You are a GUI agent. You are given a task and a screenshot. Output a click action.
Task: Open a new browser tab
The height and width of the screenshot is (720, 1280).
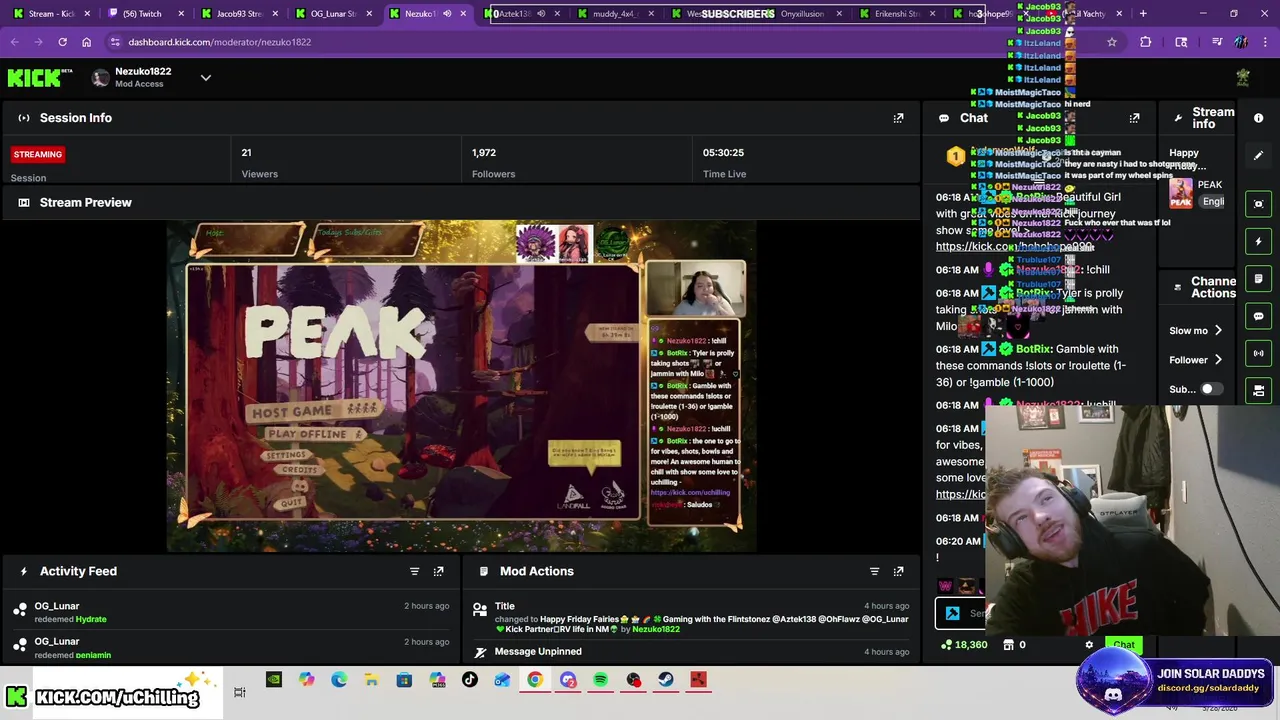pyautogui.click(x=1143, y=14)
